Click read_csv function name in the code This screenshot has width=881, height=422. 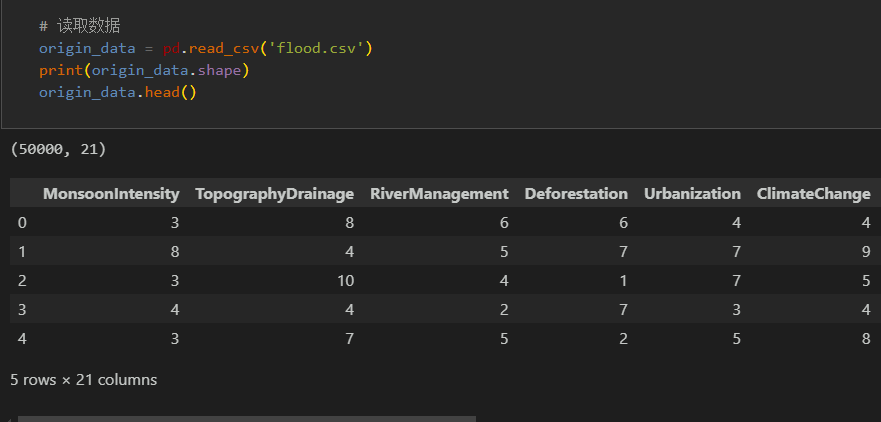pyautogui.click(x=223, y=48)
